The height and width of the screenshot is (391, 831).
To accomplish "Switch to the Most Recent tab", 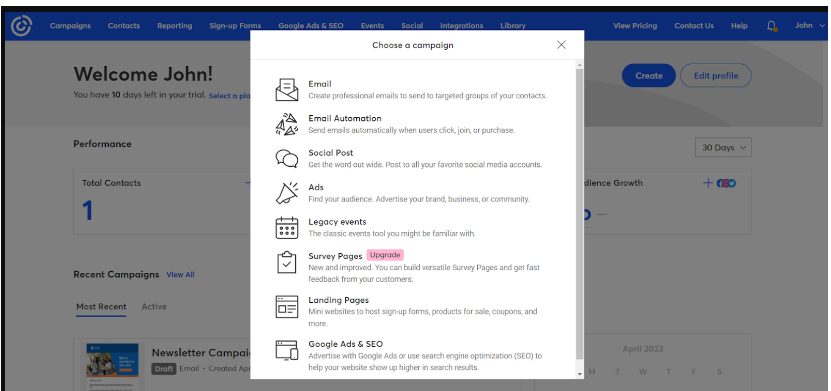I will click(x=101, y=306).
